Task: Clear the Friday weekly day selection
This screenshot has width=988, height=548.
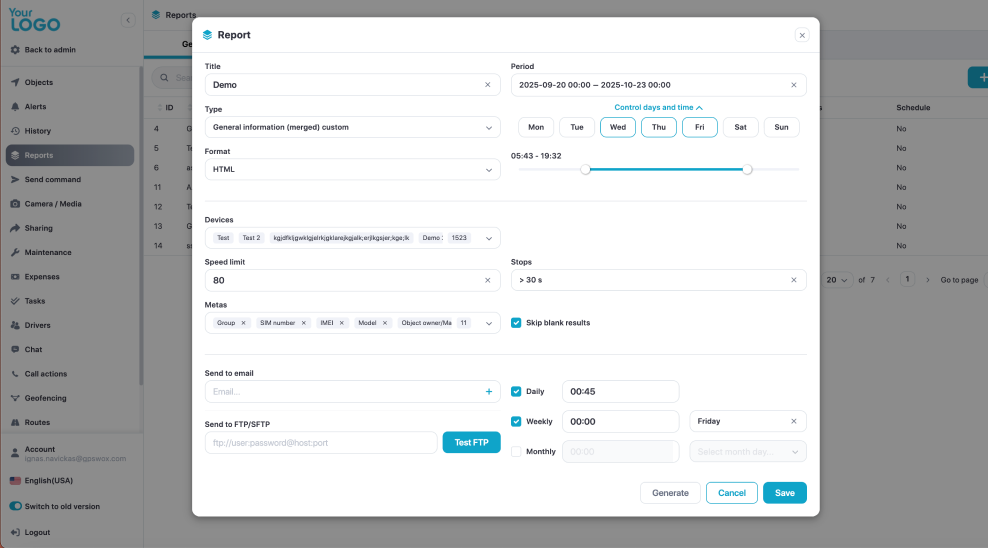Action: 794,421
